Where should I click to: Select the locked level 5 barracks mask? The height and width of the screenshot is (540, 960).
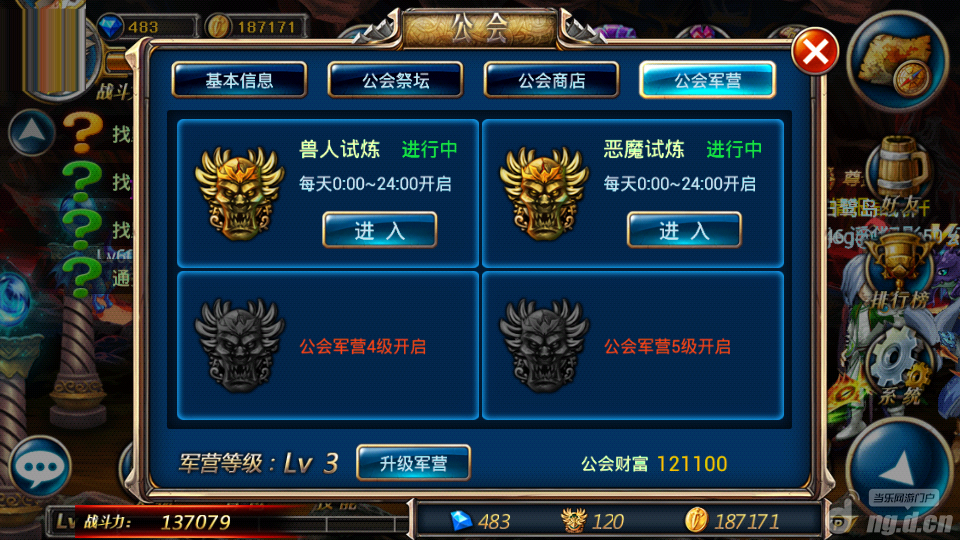click(544, 345)
